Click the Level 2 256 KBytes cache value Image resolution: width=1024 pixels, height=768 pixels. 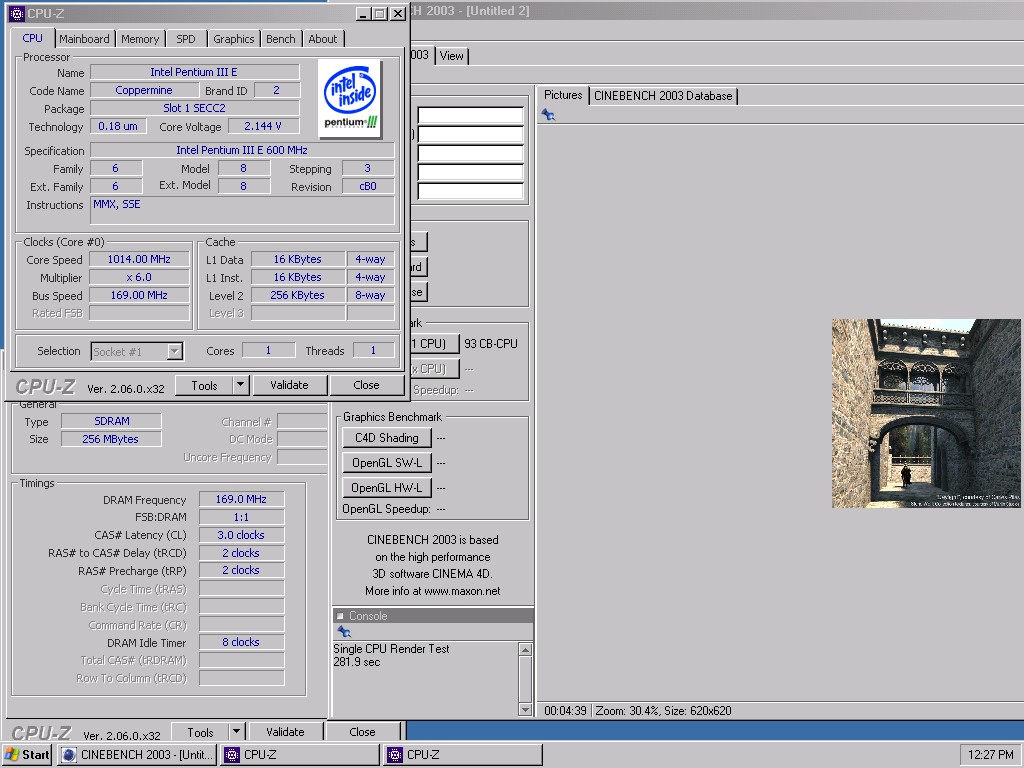click(298, 295)
